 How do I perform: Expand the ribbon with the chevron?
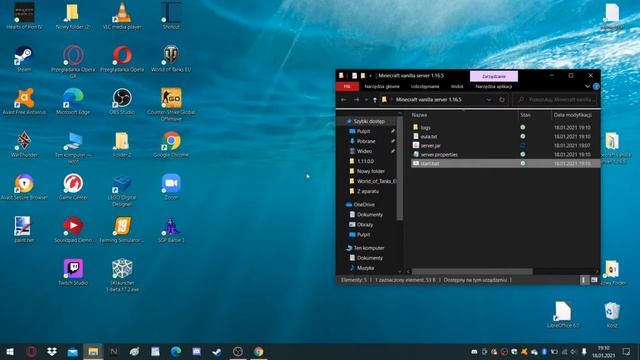(x=587, y=87)
